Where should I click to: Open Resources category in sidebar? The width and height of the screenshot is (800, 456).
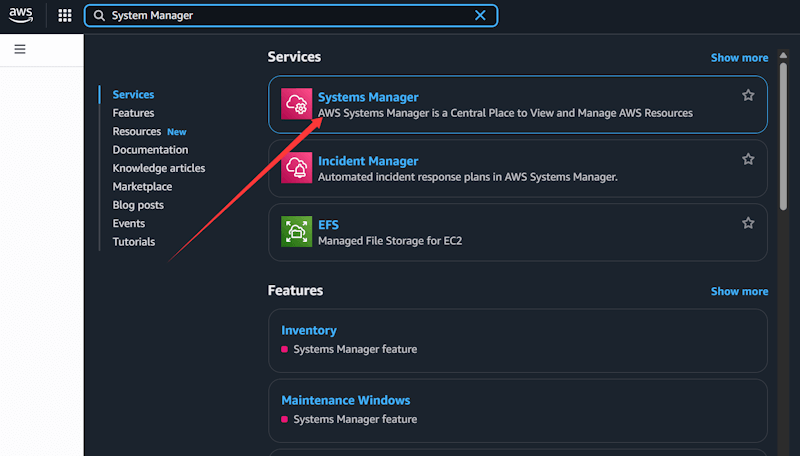point(137,131)
